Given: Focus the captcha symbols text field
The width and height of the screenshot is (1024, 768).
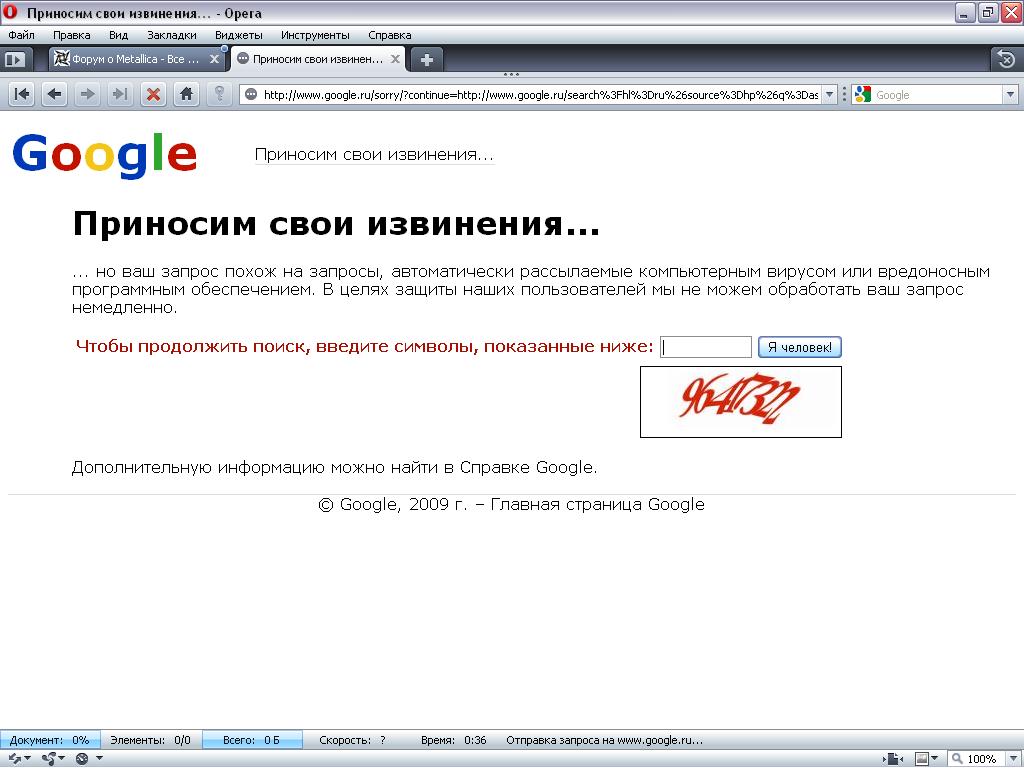Looking at the screenshot, I should 706,347.
